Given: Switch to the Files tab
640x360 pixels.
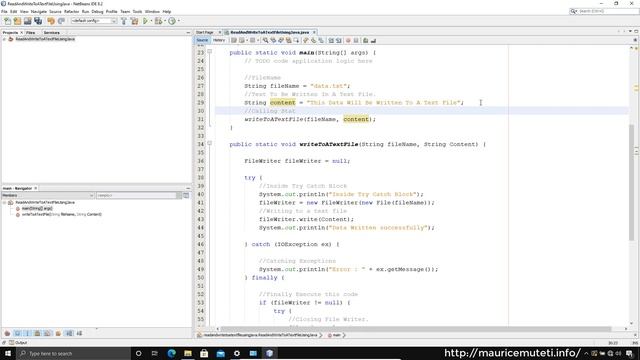Looking at the screenshot, I should coord(31,32).
